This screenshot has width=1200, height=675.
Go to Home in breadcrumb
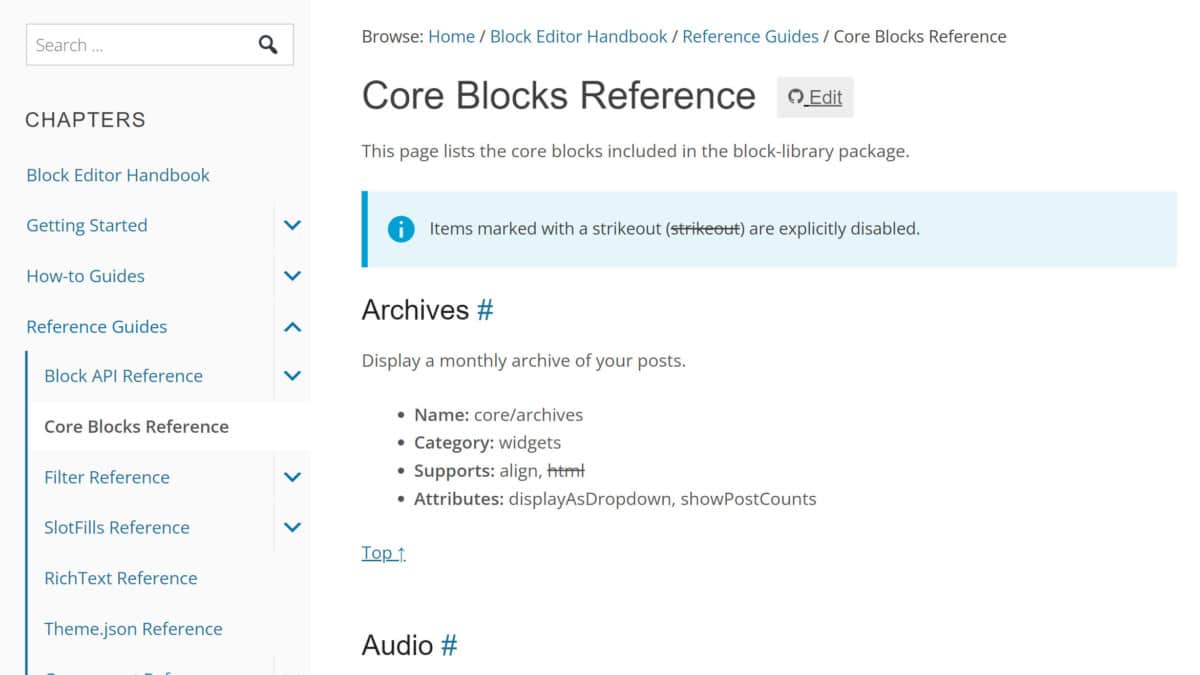(451, 37)
